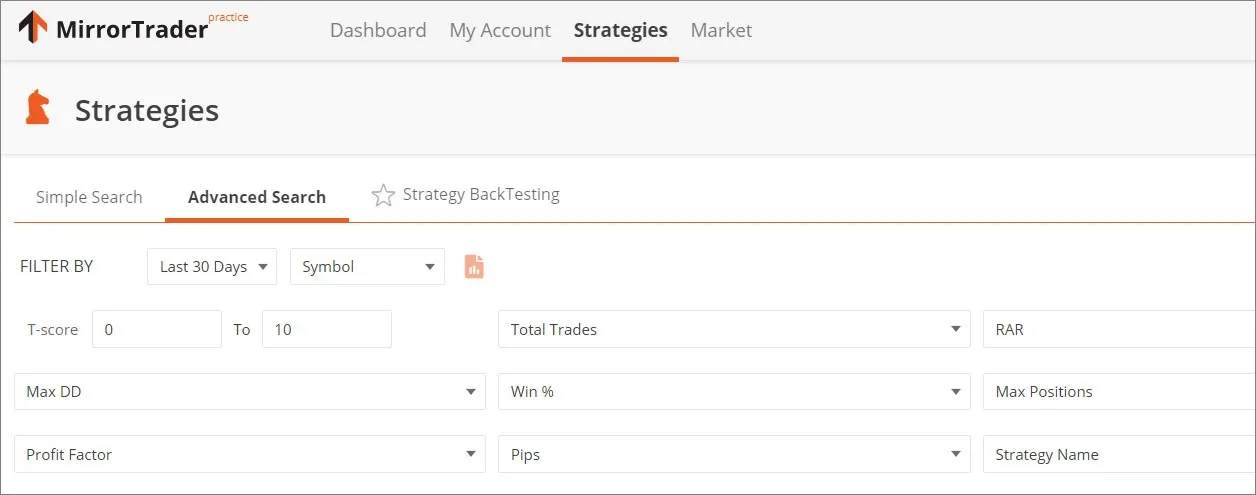1256x495 pixels.
Task: Go to My Account page
Action: point(500,31)
